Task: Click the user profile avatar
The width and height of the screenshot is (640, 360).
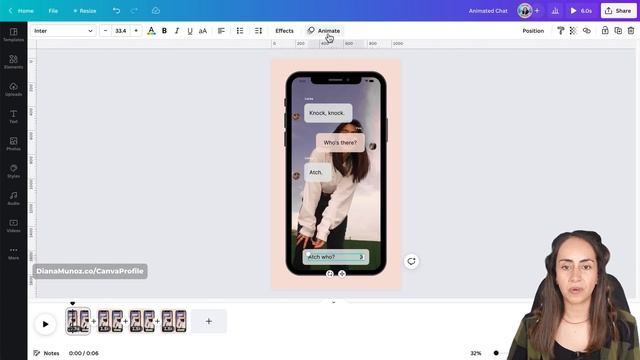Action: (524, 11)
